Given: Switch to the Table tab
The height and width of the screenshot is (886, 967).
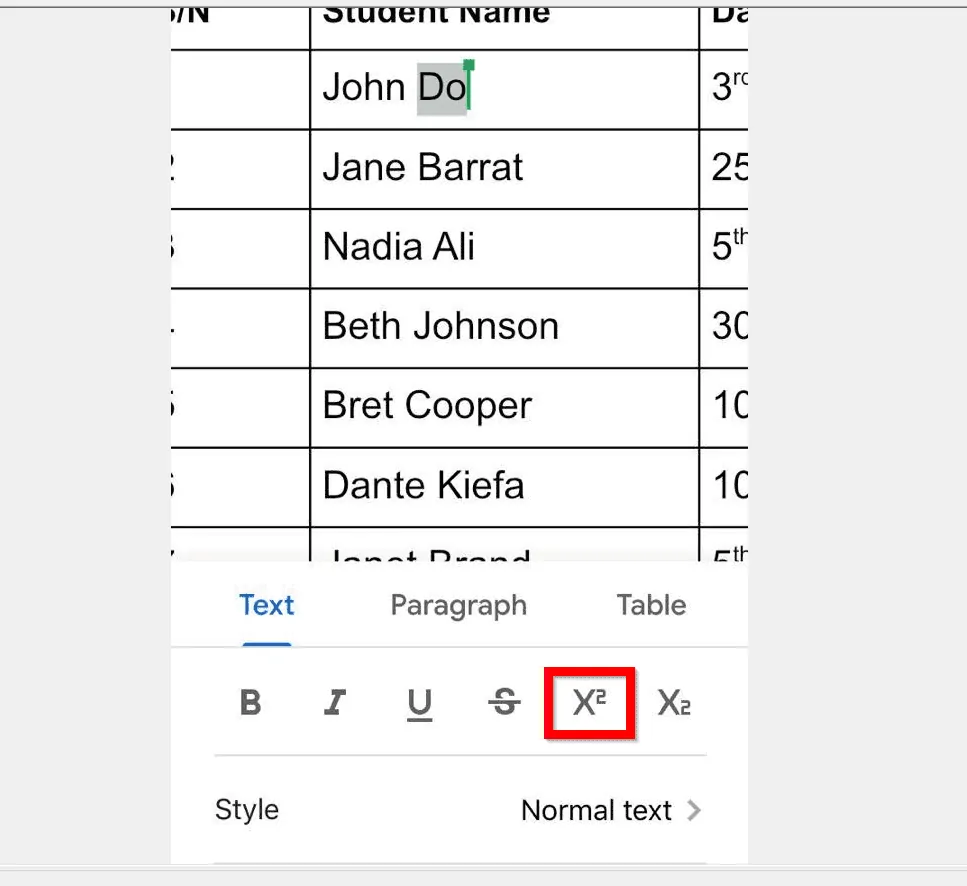Looking at the screenshot, I should [x=650, y=605].
